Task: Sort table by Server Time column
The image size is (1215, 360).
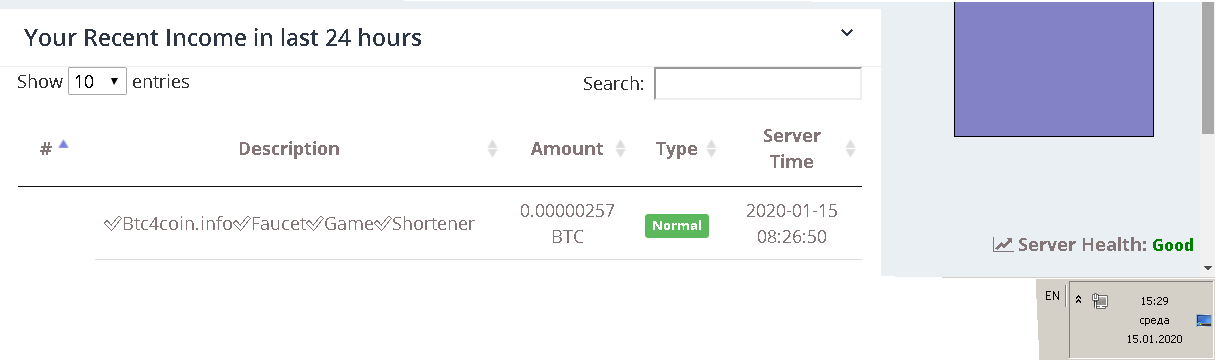Action: 792,148
